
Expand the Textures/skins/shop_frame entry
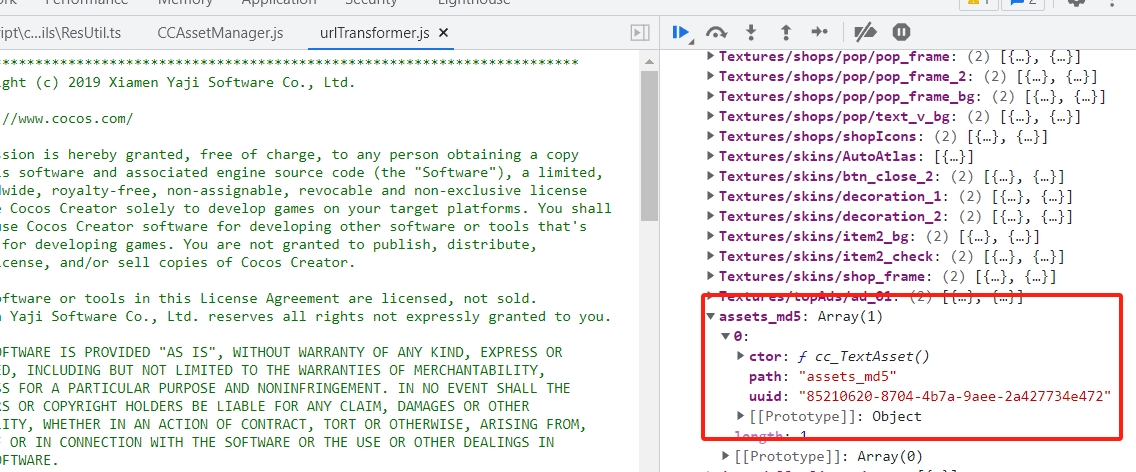pyautogui.click(x=711, y=276)
